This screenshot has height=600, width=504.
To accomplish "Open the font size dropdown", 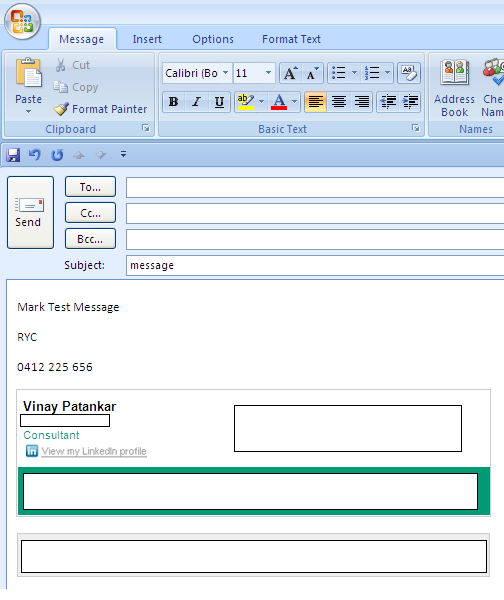I will click(268, 73).
